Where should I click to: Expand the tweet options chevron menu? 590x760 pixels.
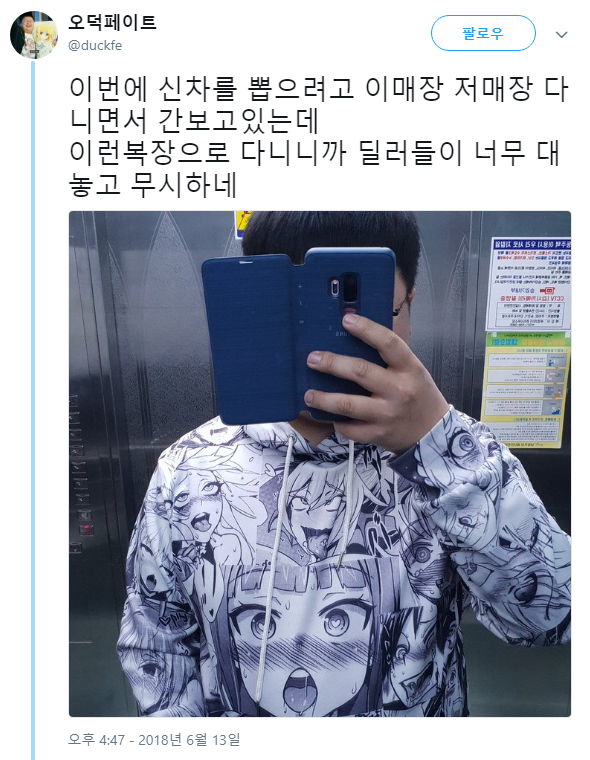[561, 34]
